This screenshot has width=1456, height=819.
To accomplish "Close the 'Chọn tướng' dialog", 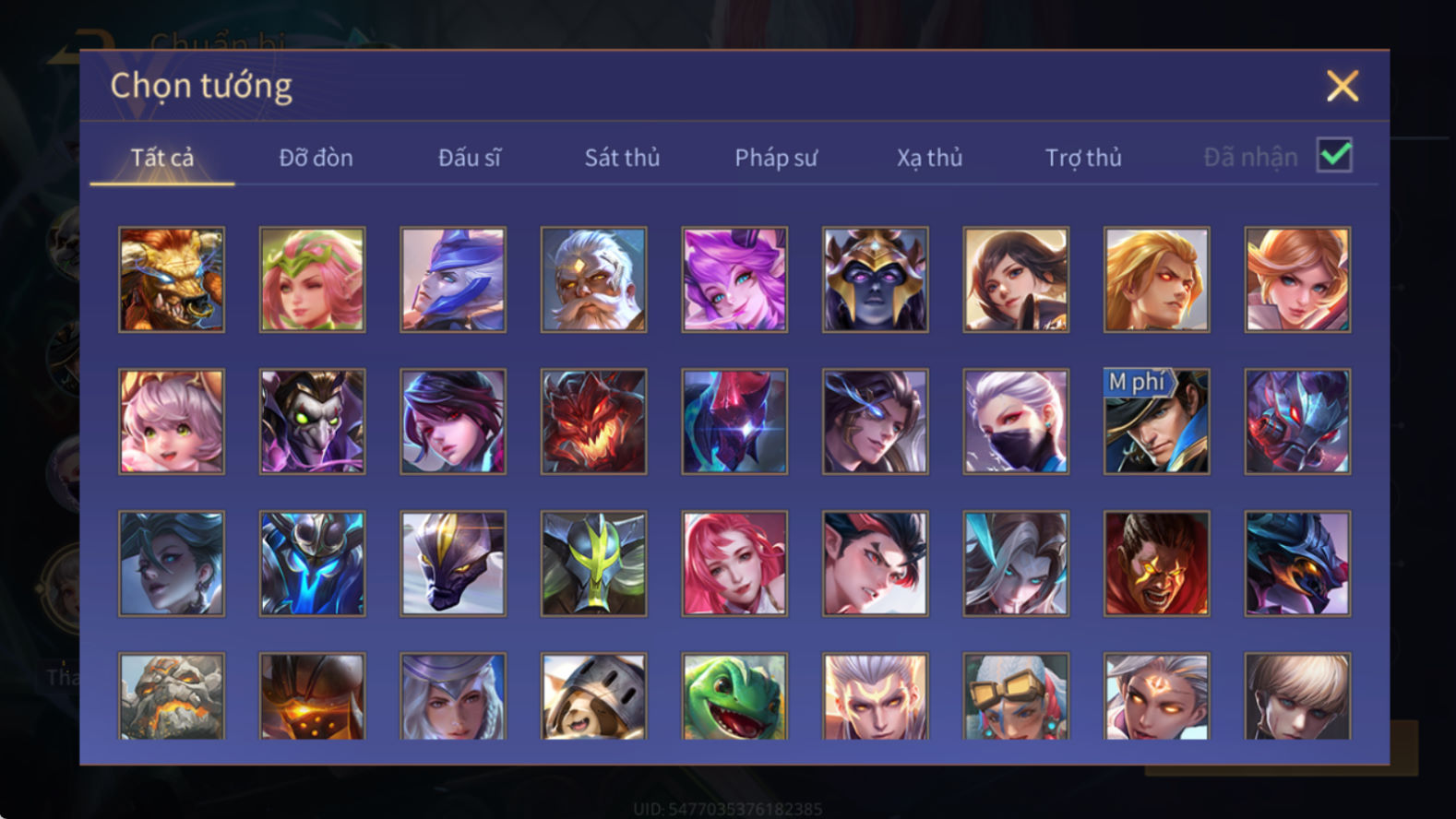I will (1343, 86).
